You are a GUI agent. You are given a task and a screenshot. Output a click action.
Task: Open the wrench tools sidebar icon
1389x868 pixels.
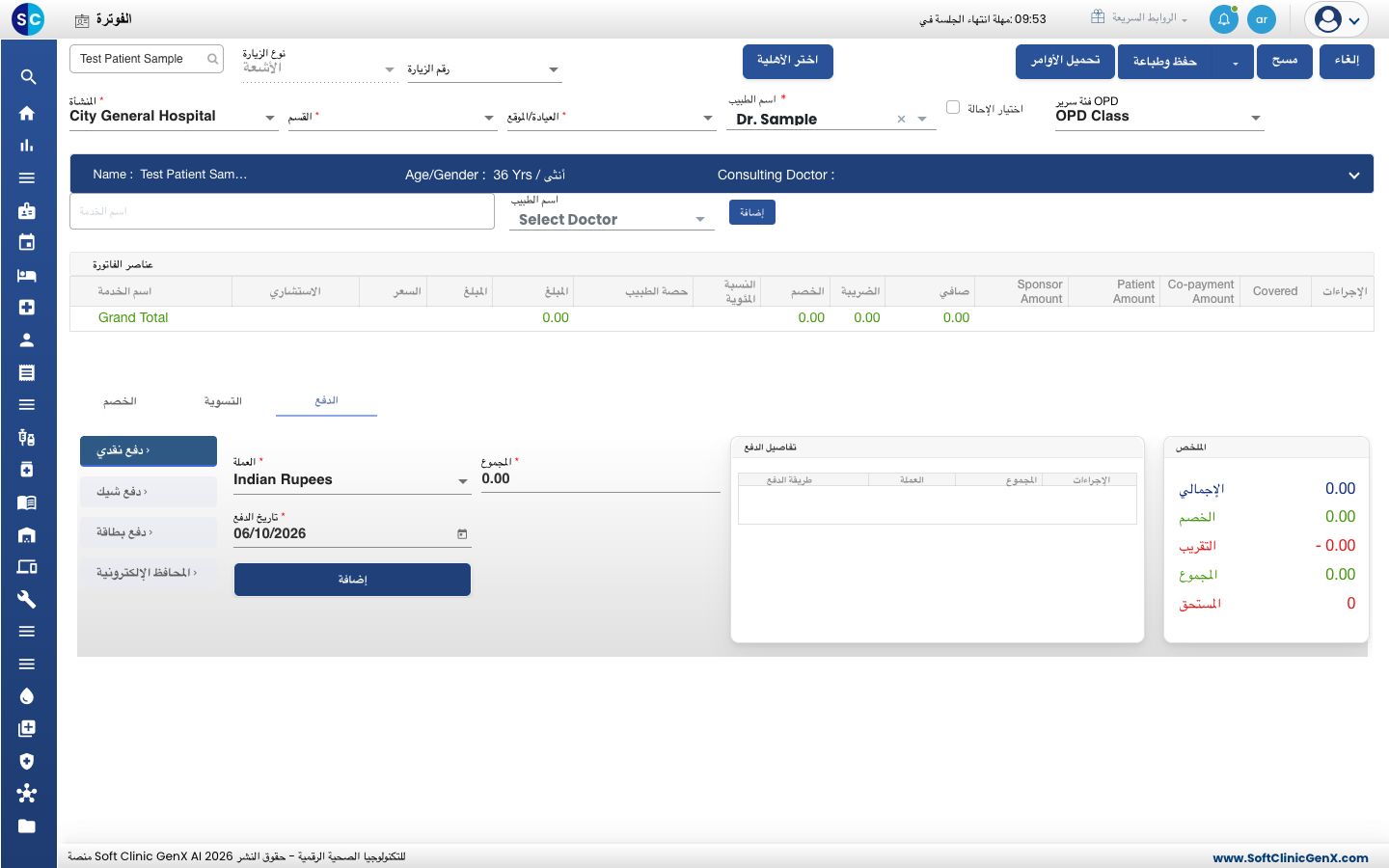(27, 599)
